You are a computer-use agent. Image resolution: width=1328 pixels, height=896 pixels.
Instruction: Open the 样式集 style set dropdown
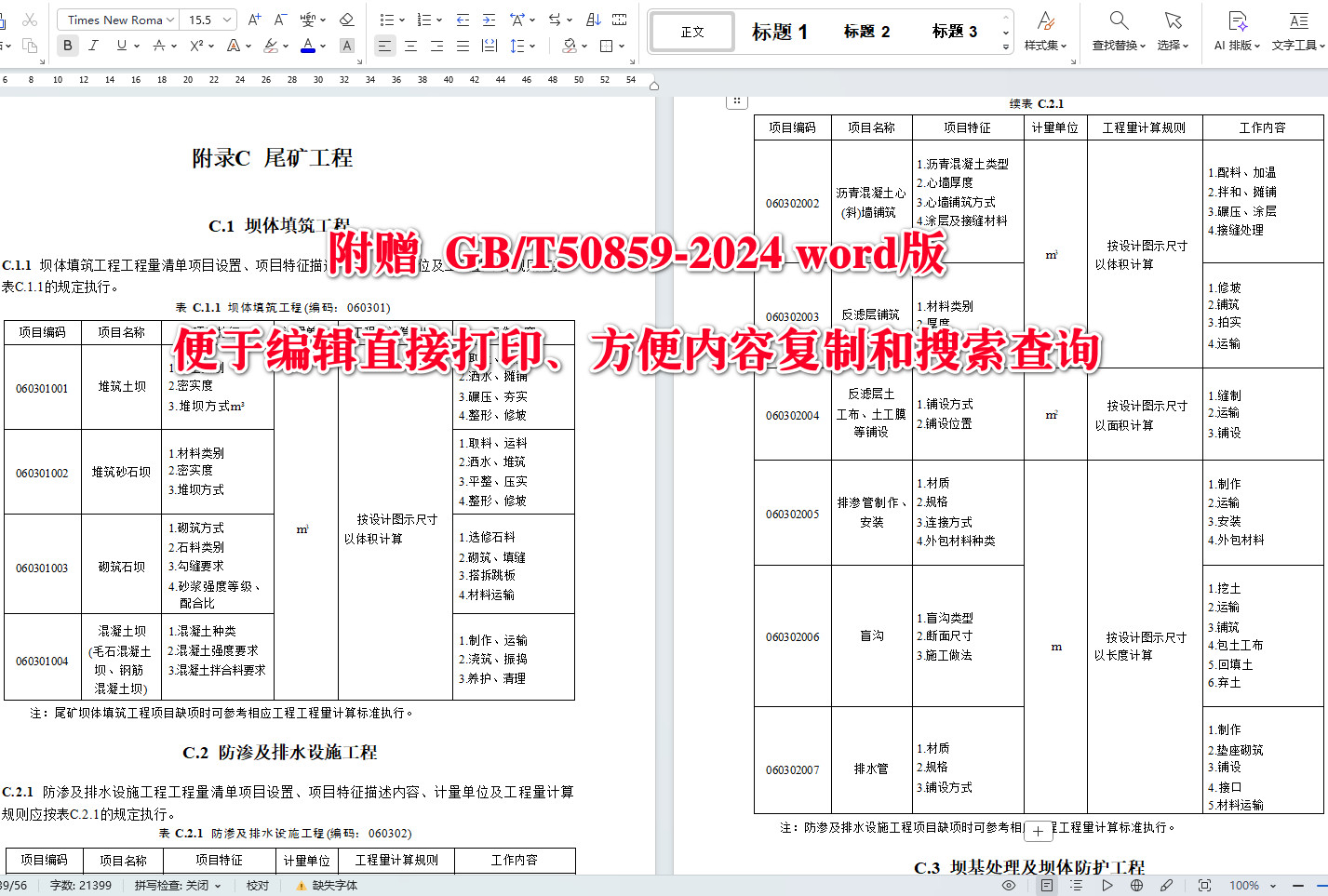pos(1044,30)
